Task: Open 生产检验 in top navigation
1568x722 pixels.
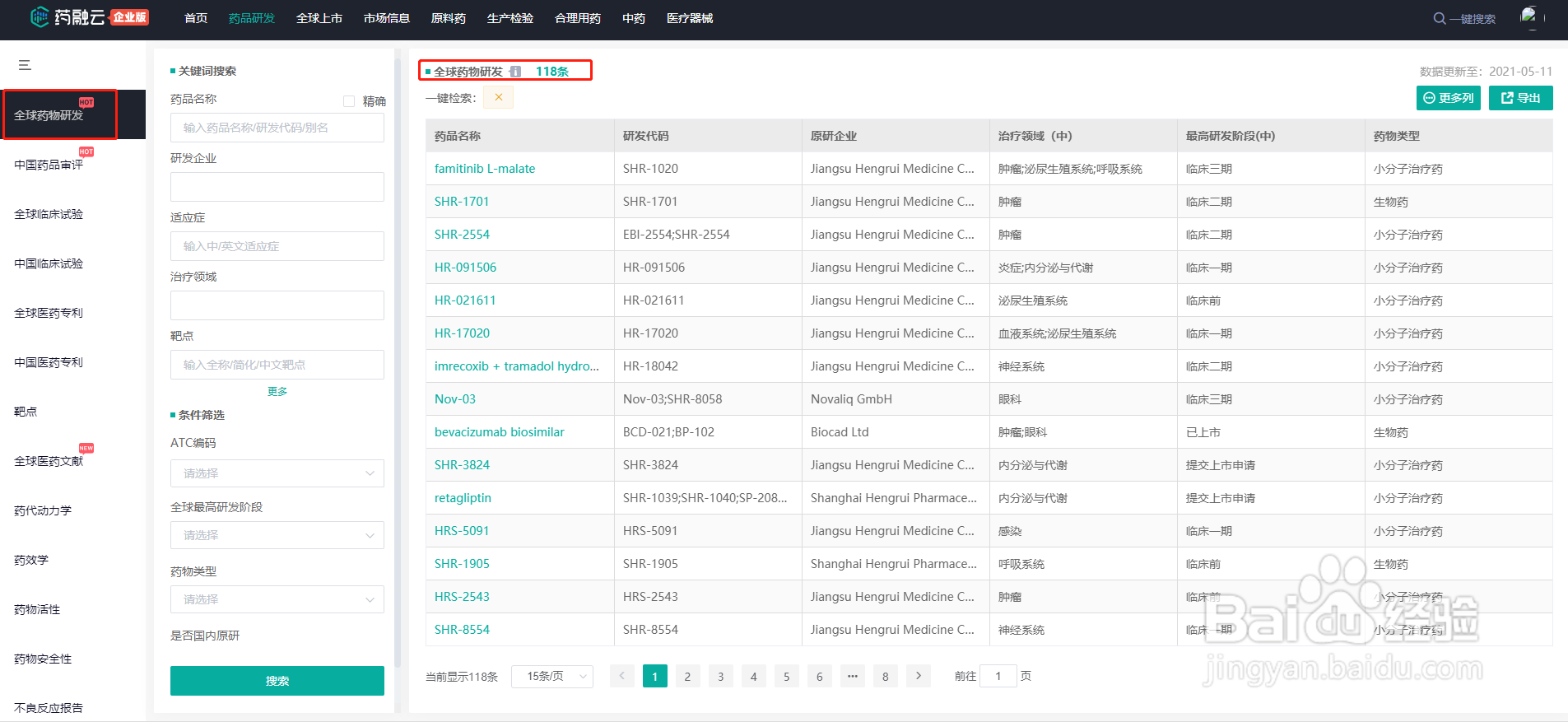Action: (x=510, y=18)
